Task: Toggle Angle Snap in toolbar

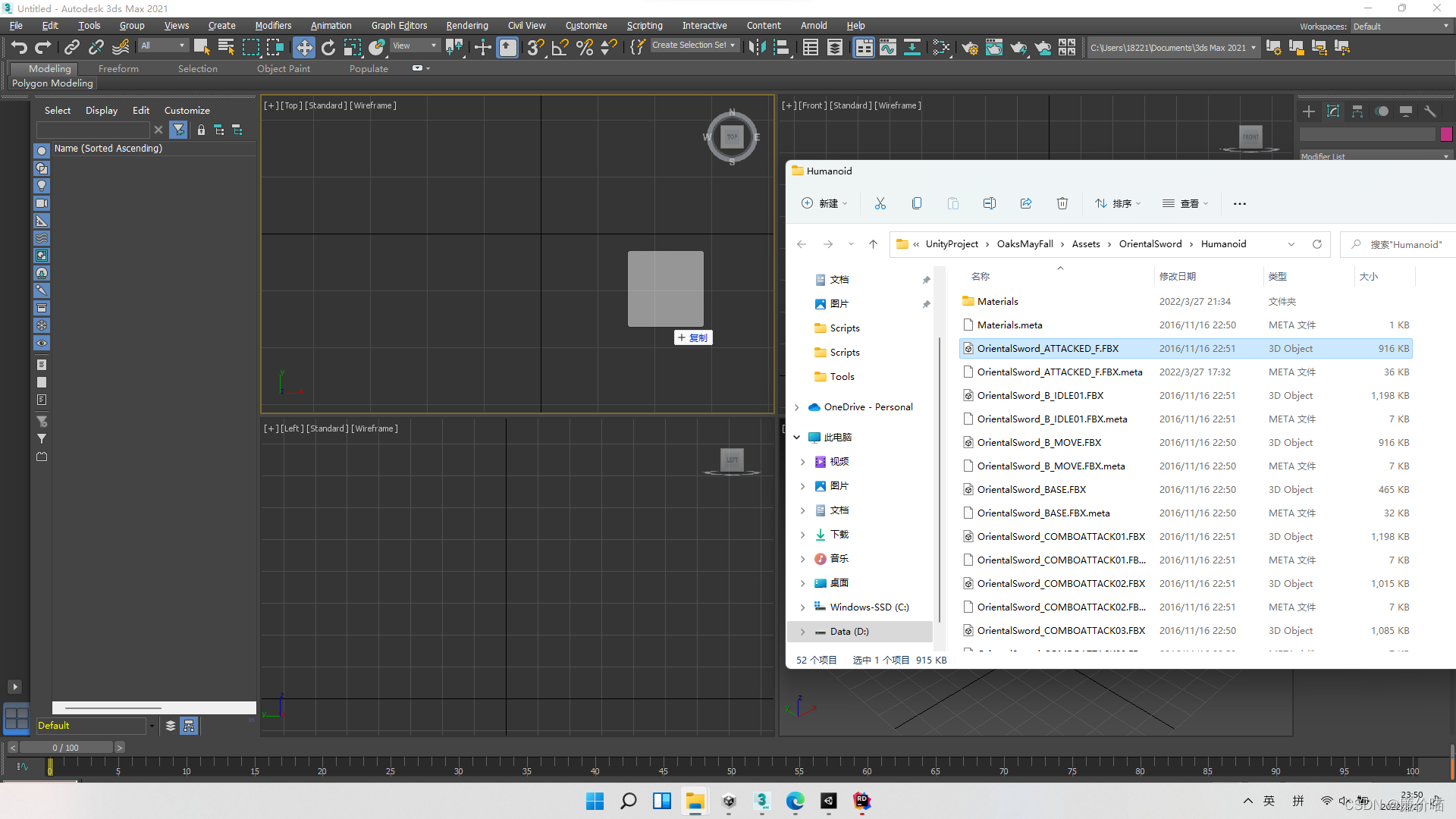Action: 560,47
